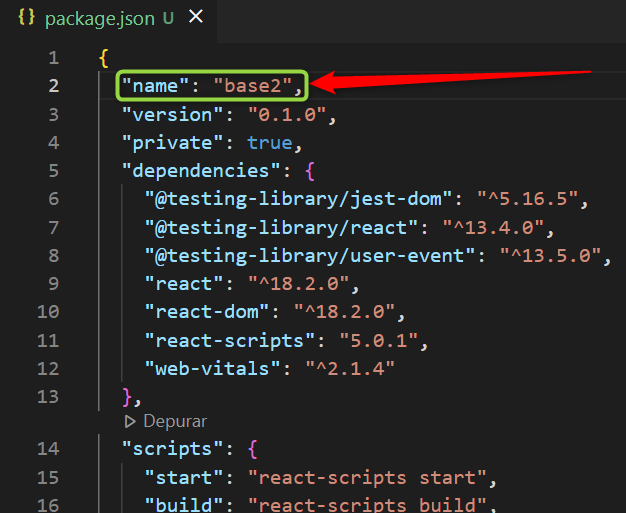The width and height of the screenshot is (626, 513).
Task: Click the "base2" name value
Action: [257, 86]
